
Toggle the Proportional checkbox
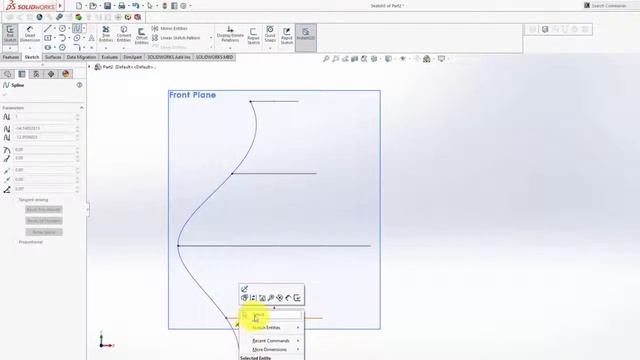[x=15, y=242]
